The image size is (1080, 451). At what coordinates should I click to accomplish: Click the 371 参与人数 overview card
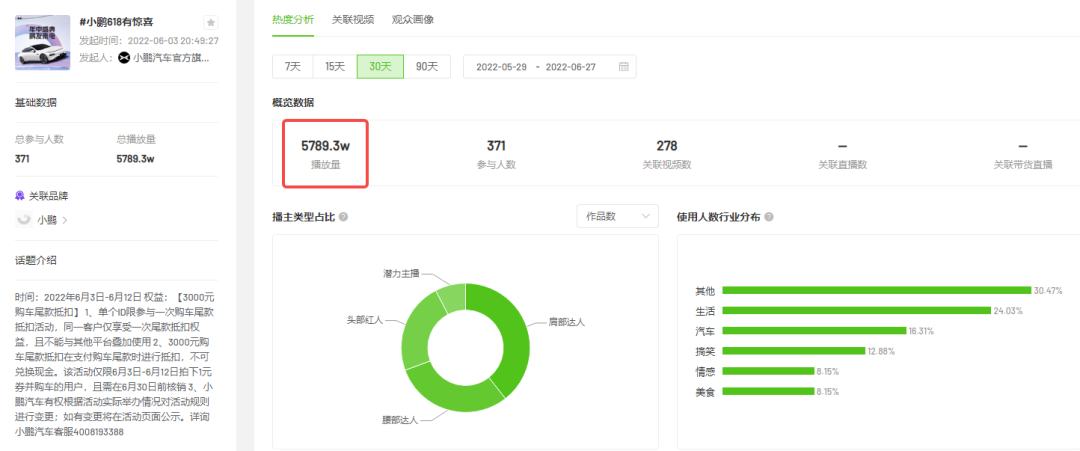pos(496,154)
